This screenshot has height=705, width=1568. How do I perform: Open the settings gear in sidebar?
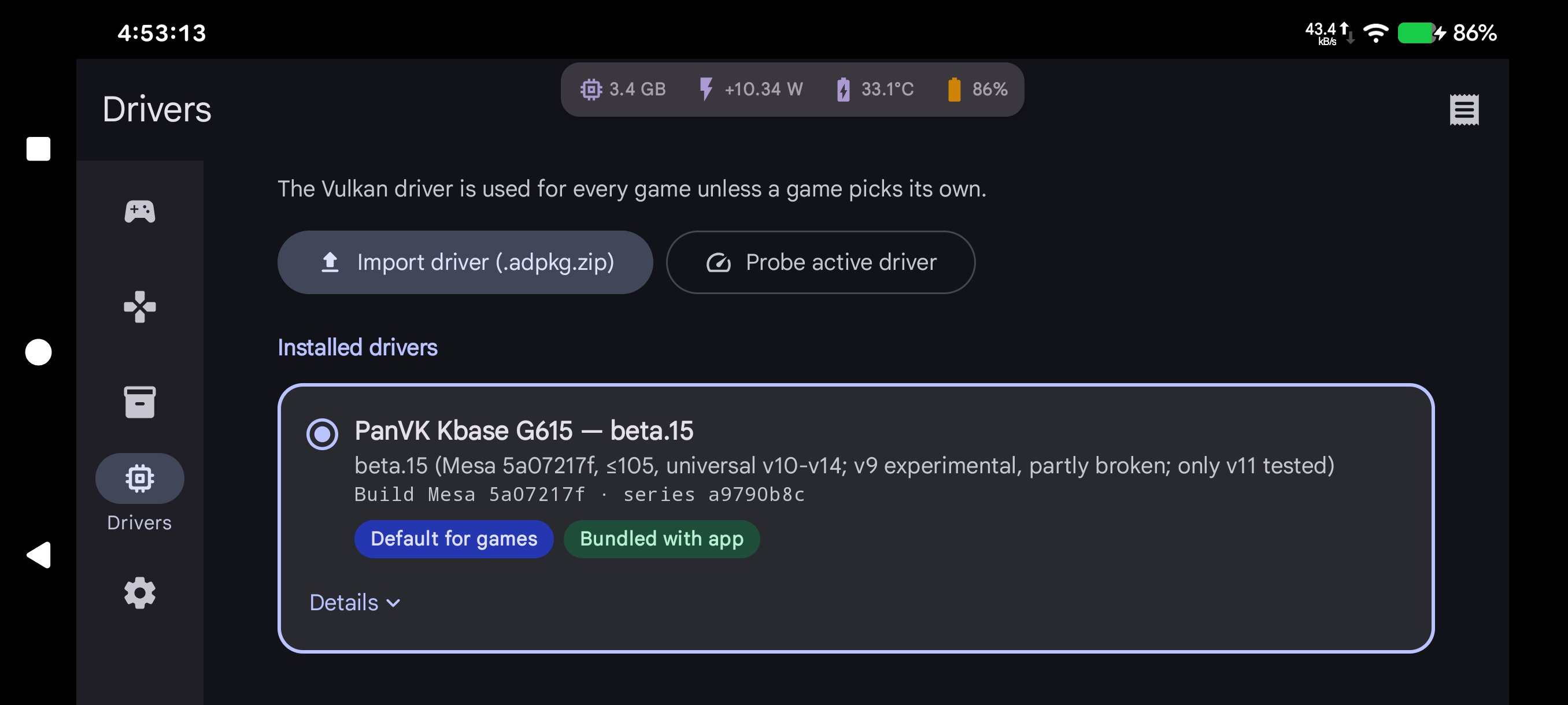point(139,592)
